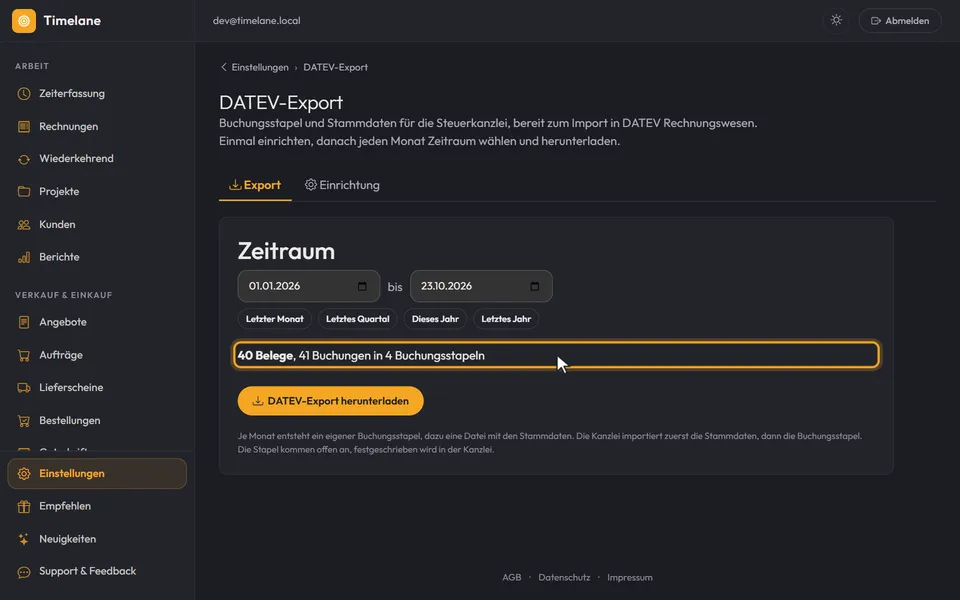
Task: Click the Timelane brand name
Action: coord(72,21)
